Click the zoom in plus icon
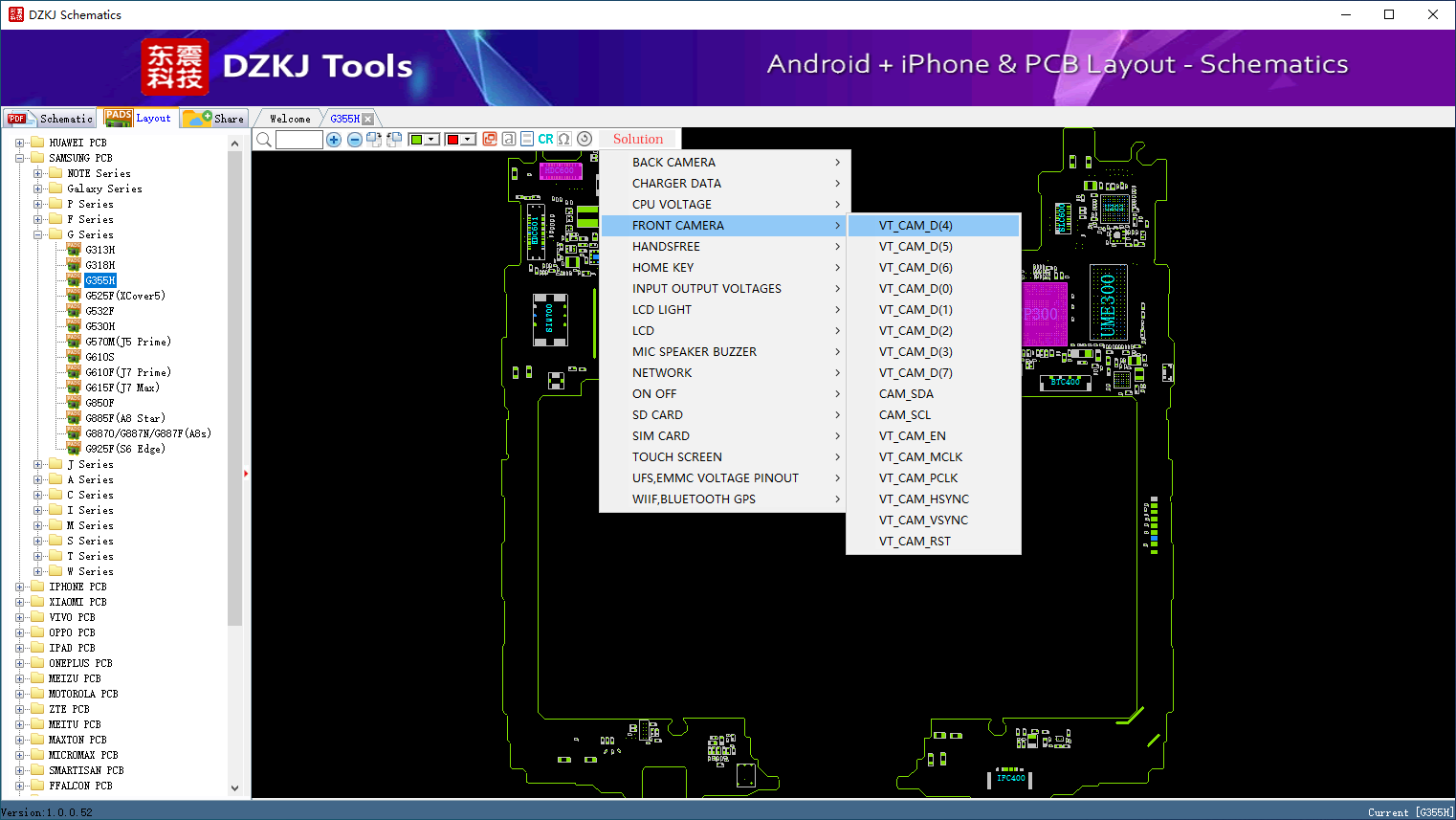Viewport: 1456px width, 820px height. pyautogui.click(x=334, y=140)
